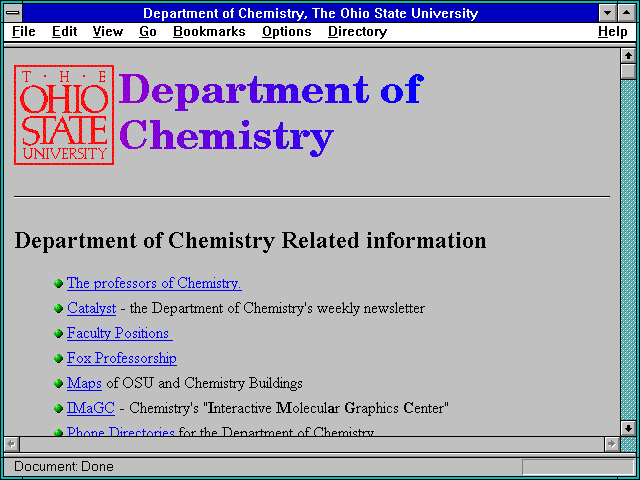Open the File menu
This screenshot has height=480, width=640.
click(x=24, y=32)
